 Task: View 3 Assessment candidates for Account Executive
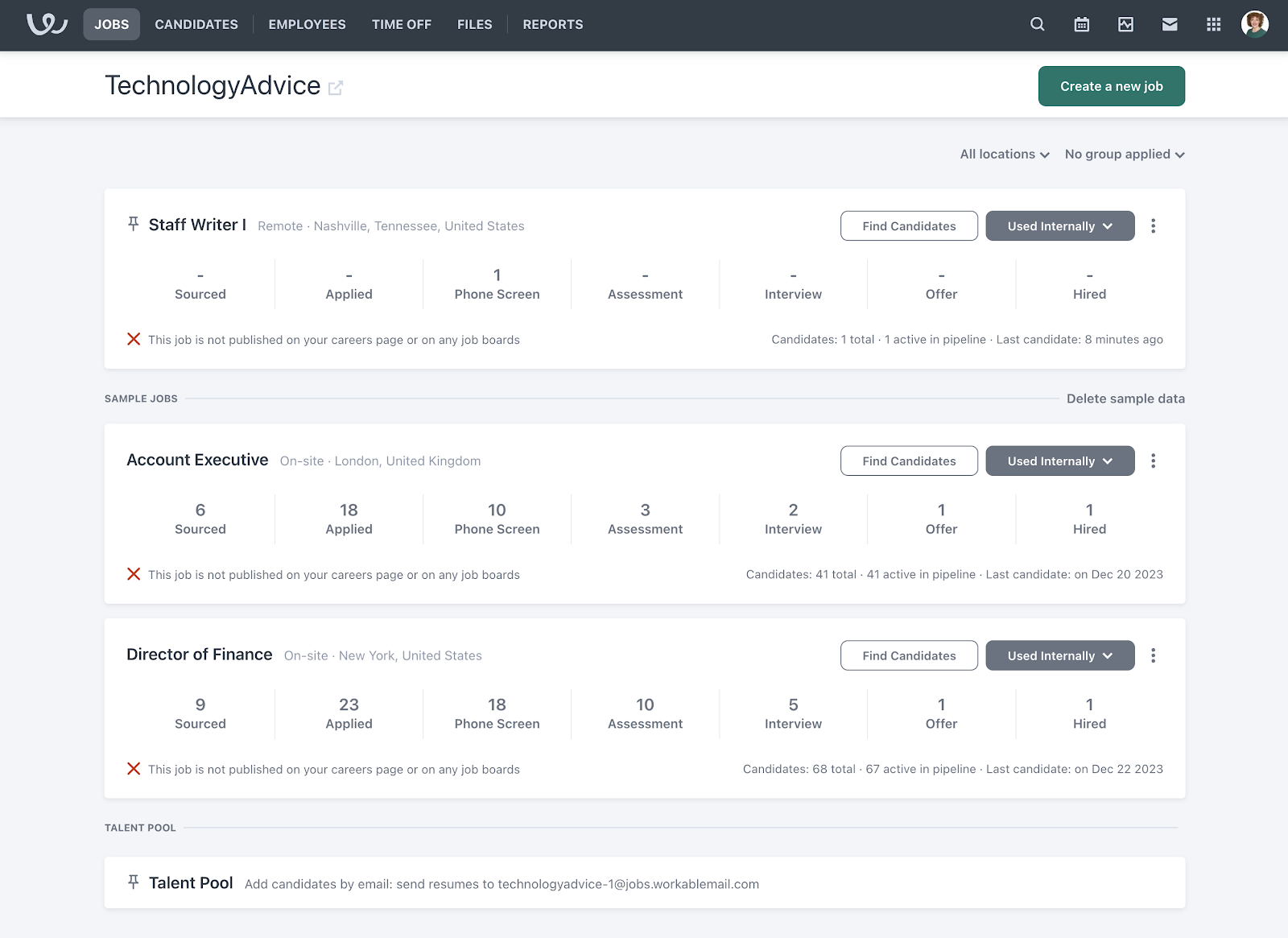[646, 519]
